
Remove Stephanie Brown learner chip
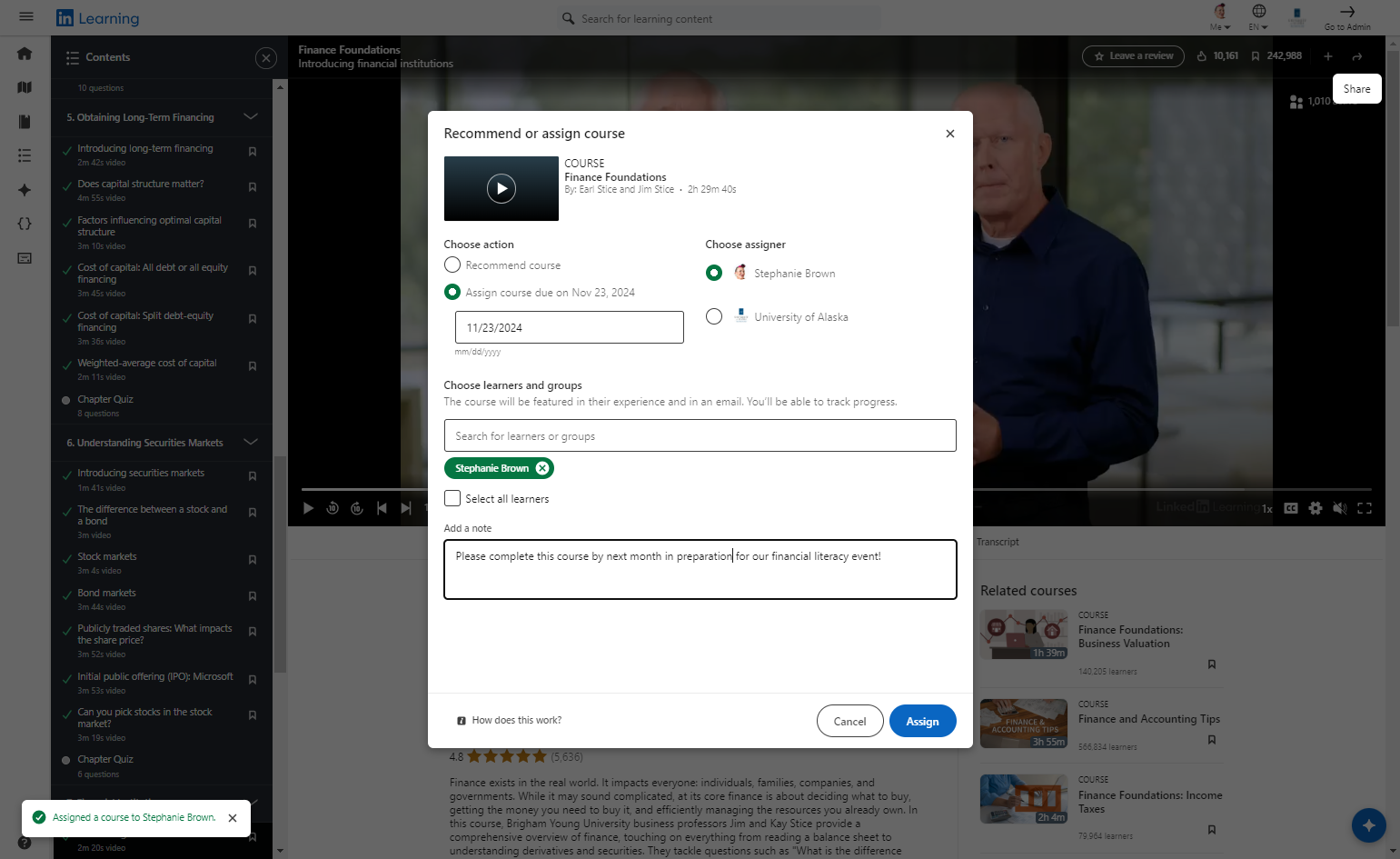(542, 468)
